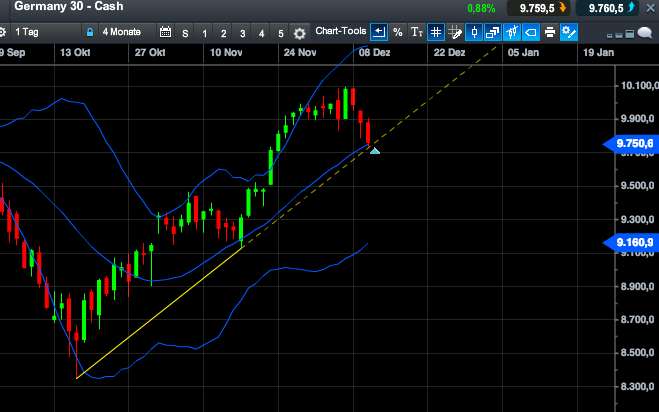Viewport: 659px width, 412px height.
Task: Click the 8.900,0 price axis label
Action: click(638, 287)
